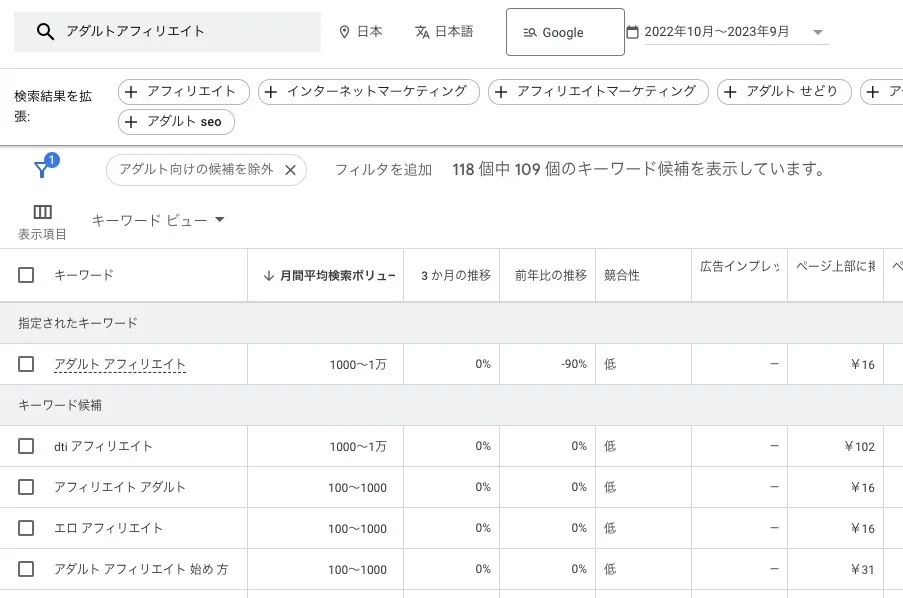Click the エロ アフィリエイト keyword text

point(108,528)
